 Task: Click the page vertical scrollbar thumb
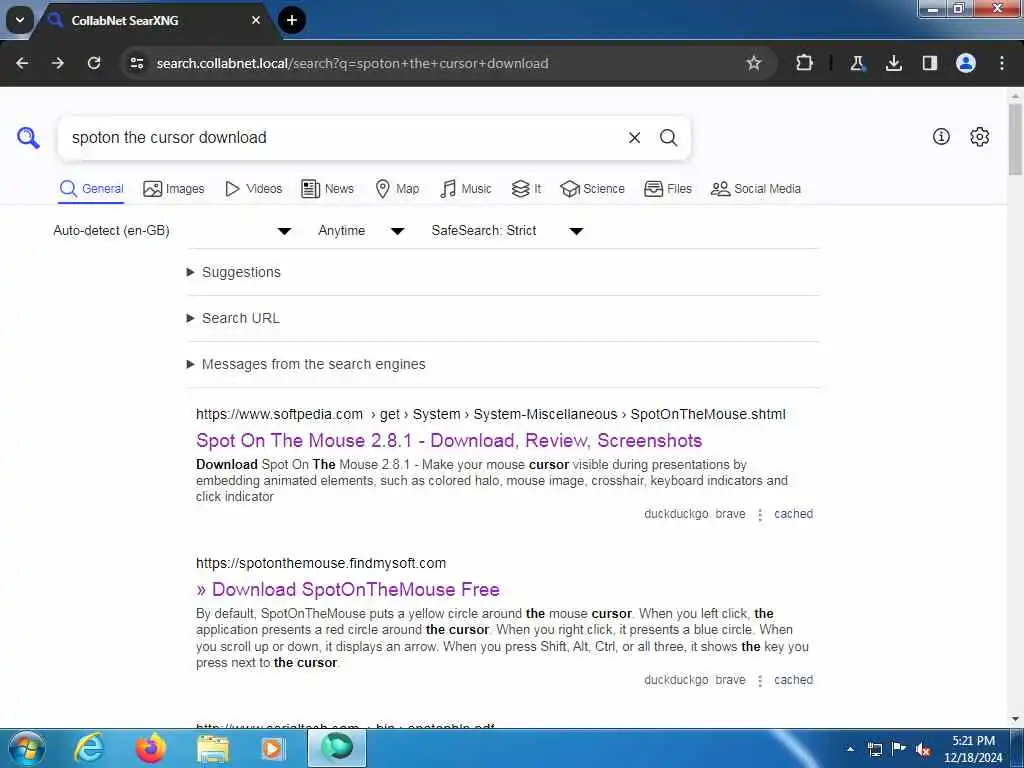pyautogui.click(x=1015, y=139)
